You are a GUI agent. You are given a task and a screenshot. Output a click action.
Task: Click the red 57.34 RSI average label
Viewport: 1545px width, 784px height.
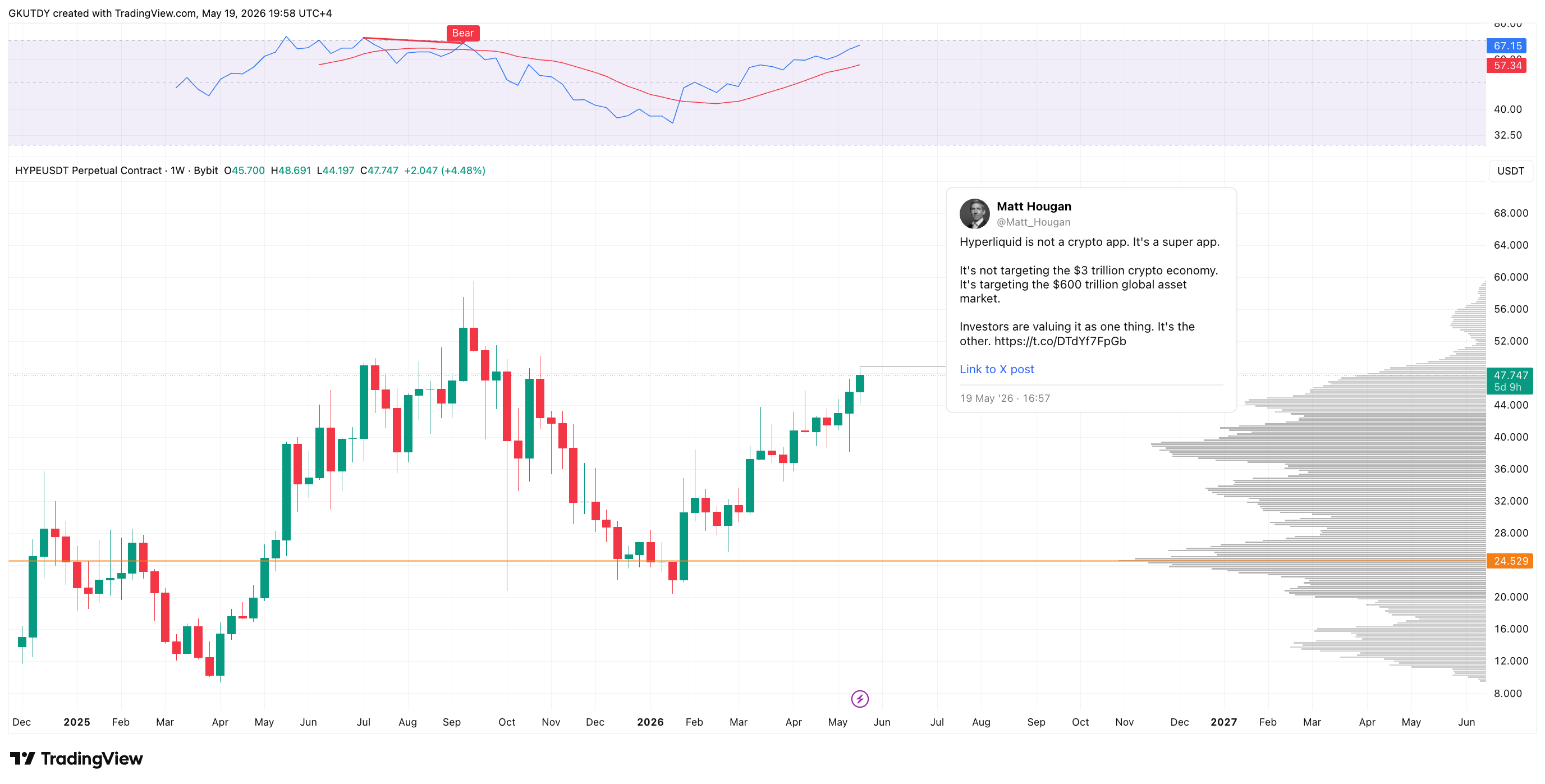[1507, 66]
